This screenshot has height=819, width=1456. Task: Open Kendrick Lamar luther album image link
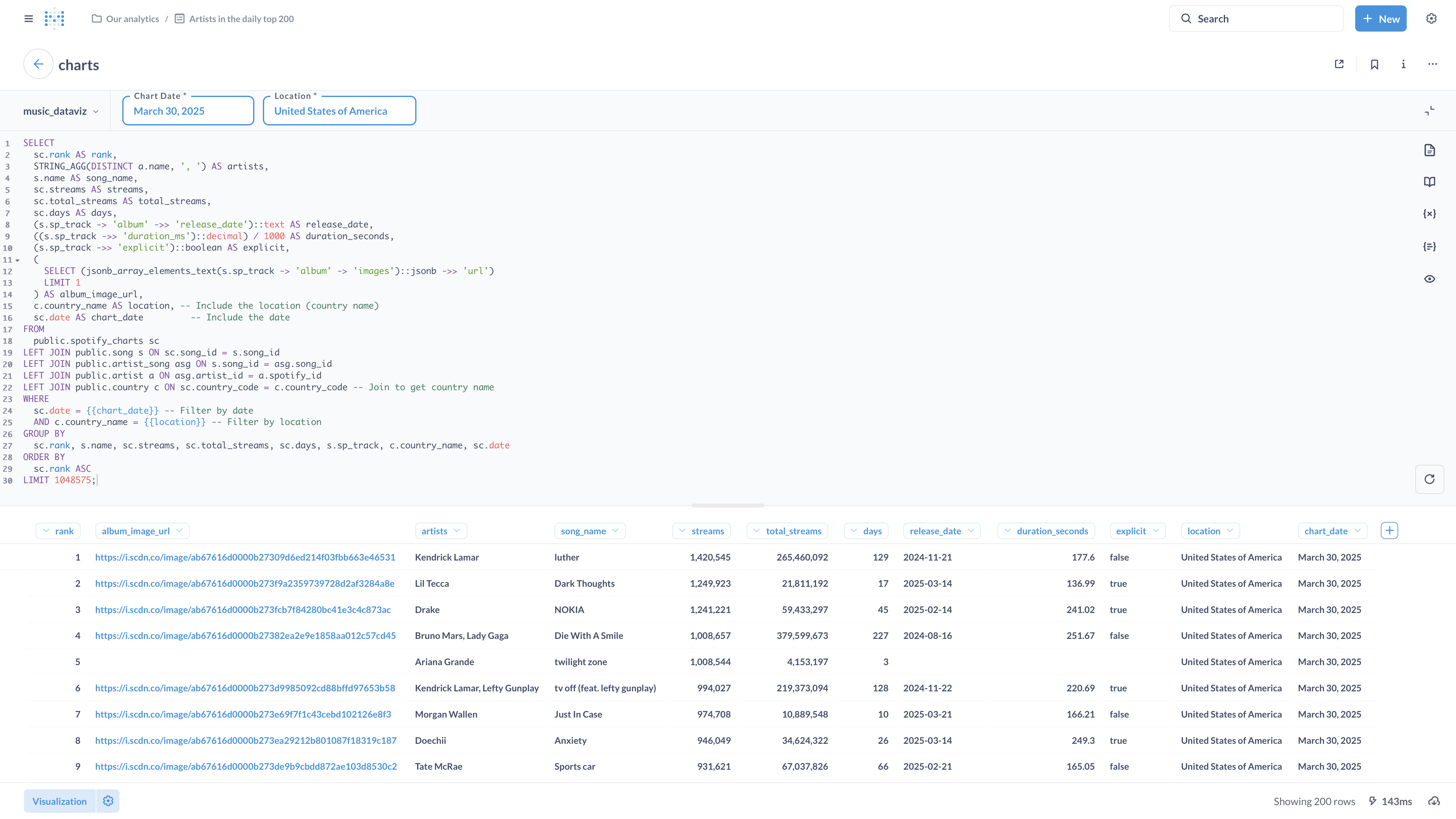[x=245, y=557]
